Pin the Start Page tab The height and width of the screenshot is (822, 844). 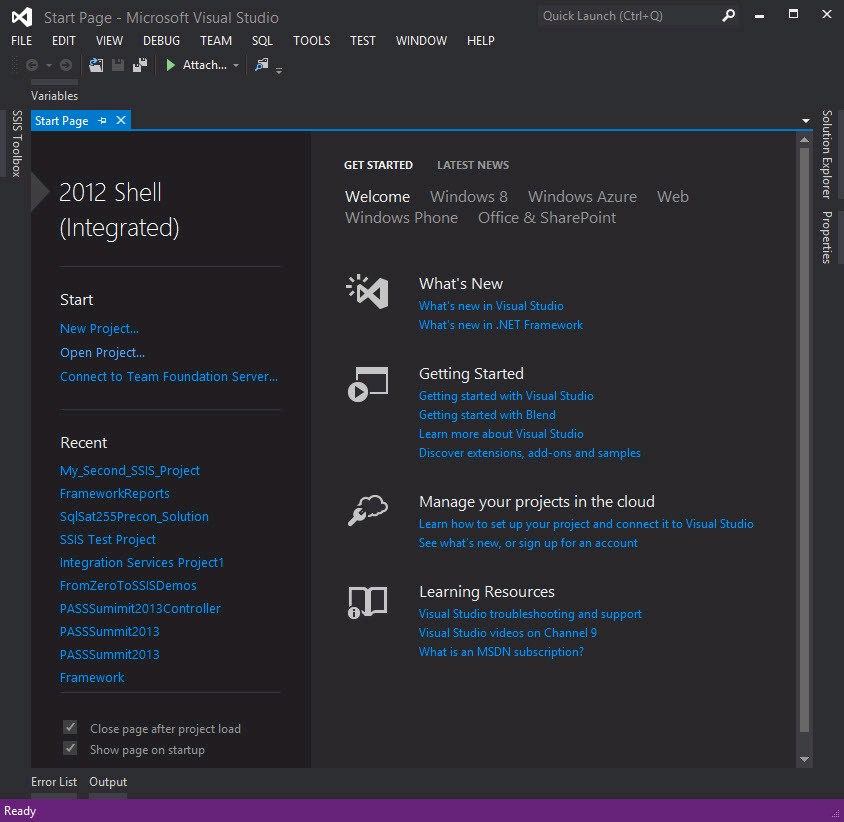click(102, 121)
